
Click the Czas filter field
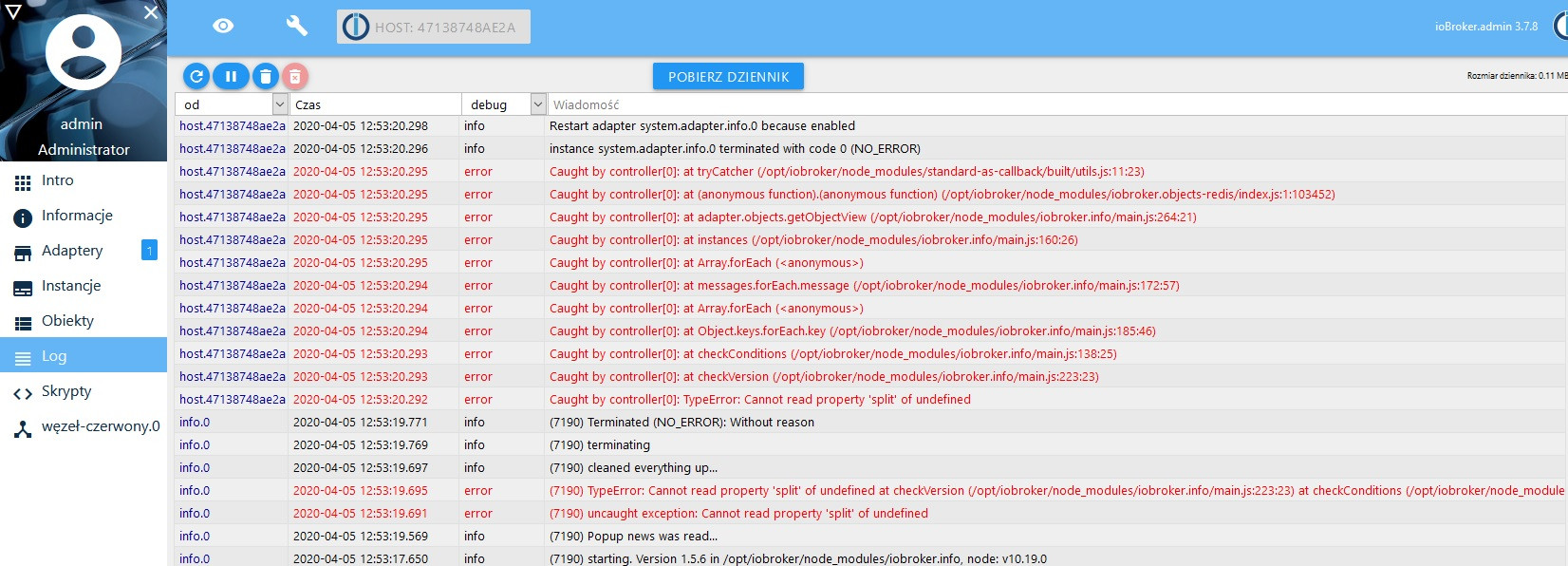[375, 104]
